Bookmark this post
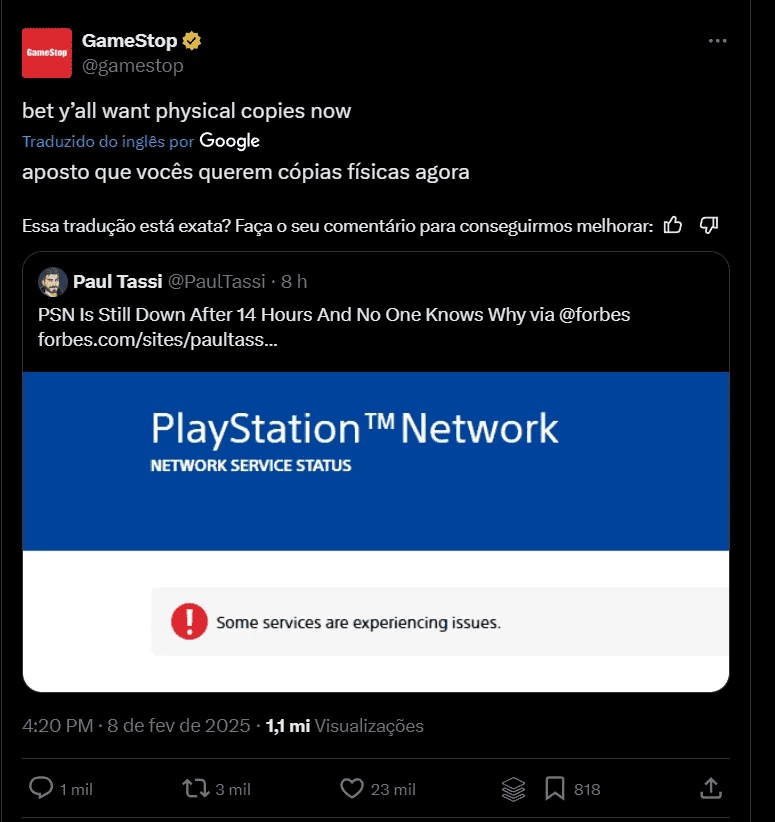This screenshot has width=775, height=822. tap(555, 789)
